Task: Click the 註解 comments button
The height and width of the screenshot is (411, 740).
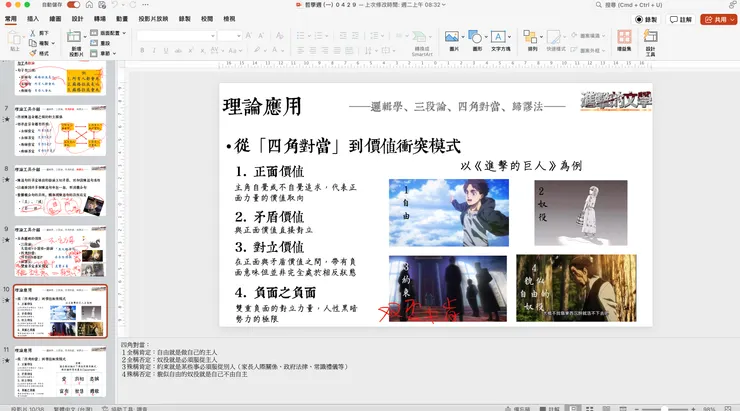Action: [681, 19]
